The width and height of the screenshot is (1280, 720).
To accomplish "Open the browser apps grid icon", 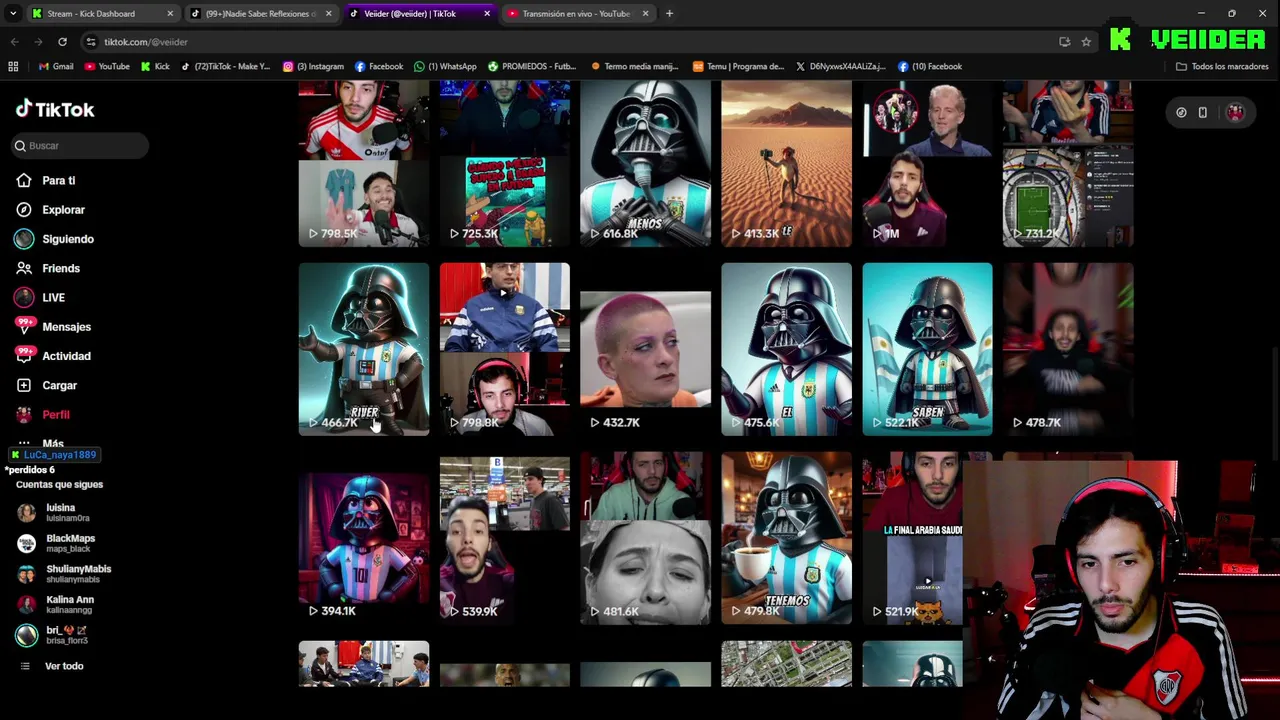I will pos(13,67).
